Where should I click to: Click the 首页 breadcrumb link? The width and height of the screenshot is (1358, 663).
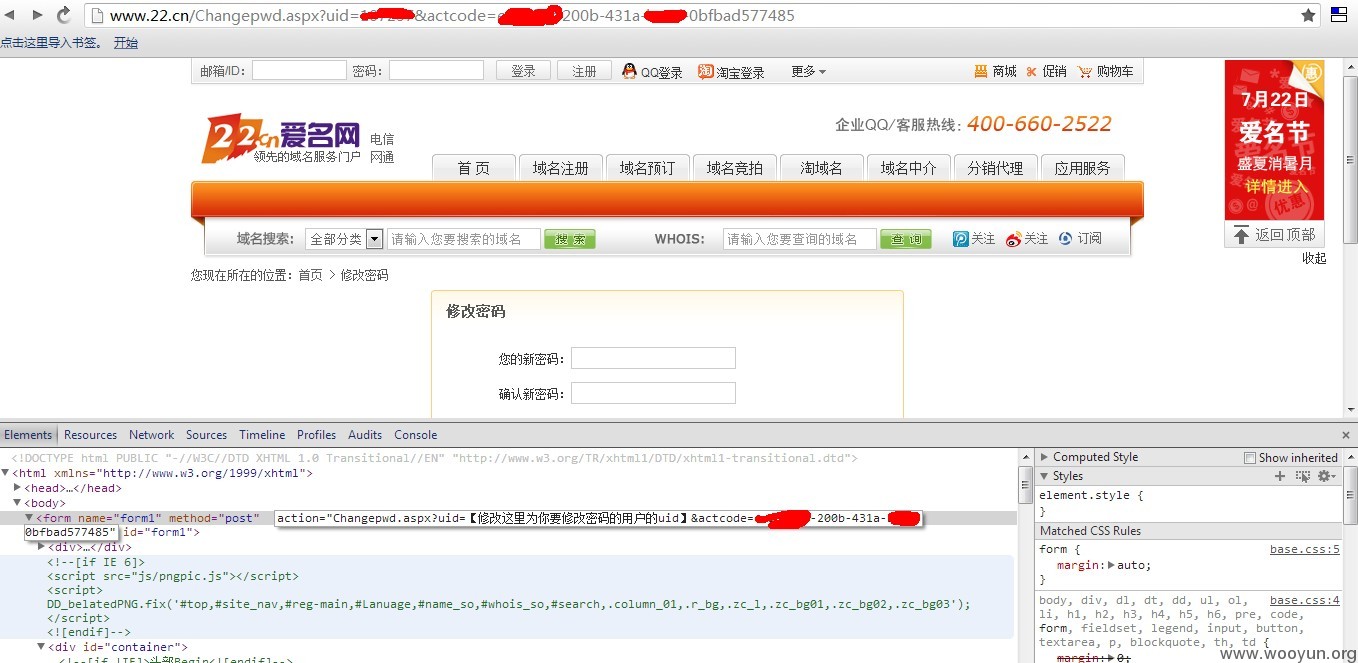(x=311, y=275)
